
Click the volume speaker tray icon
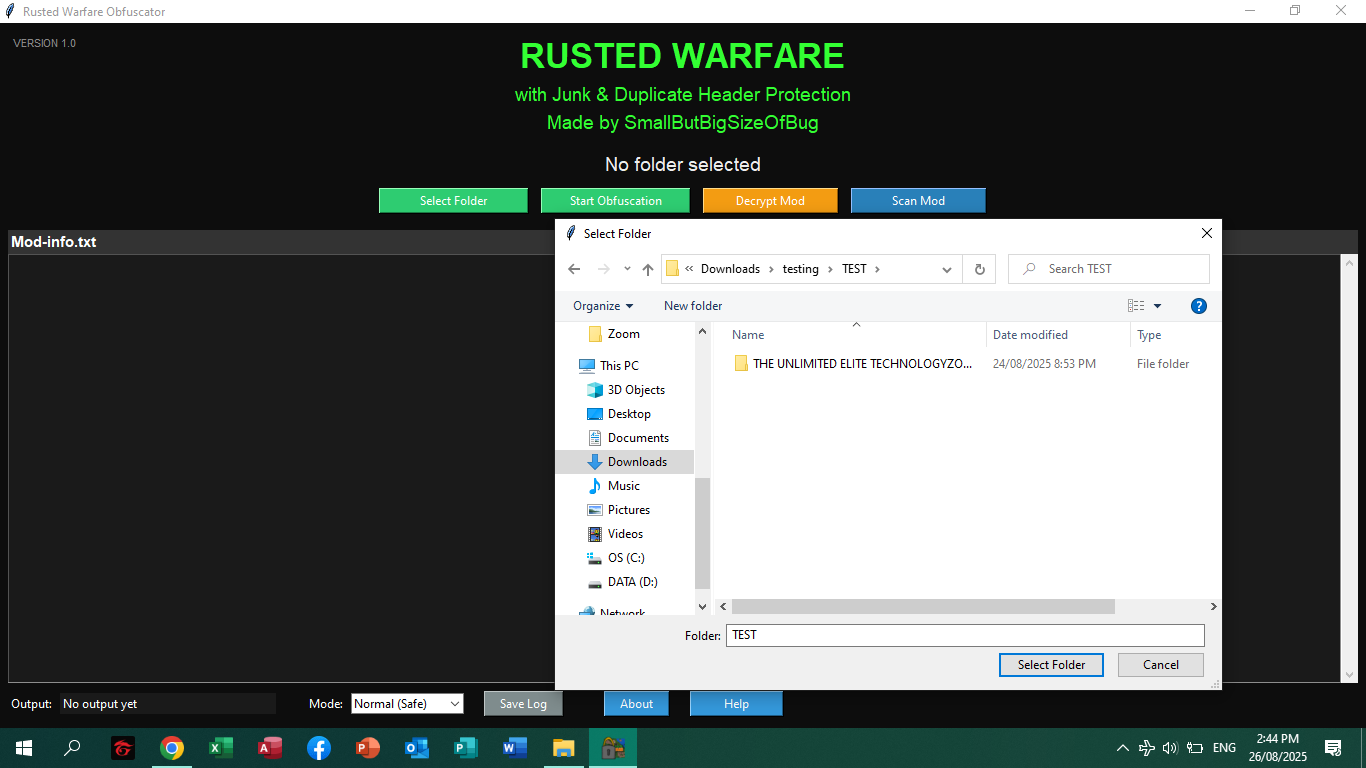pyautogui.click(x=1171, y=748)
